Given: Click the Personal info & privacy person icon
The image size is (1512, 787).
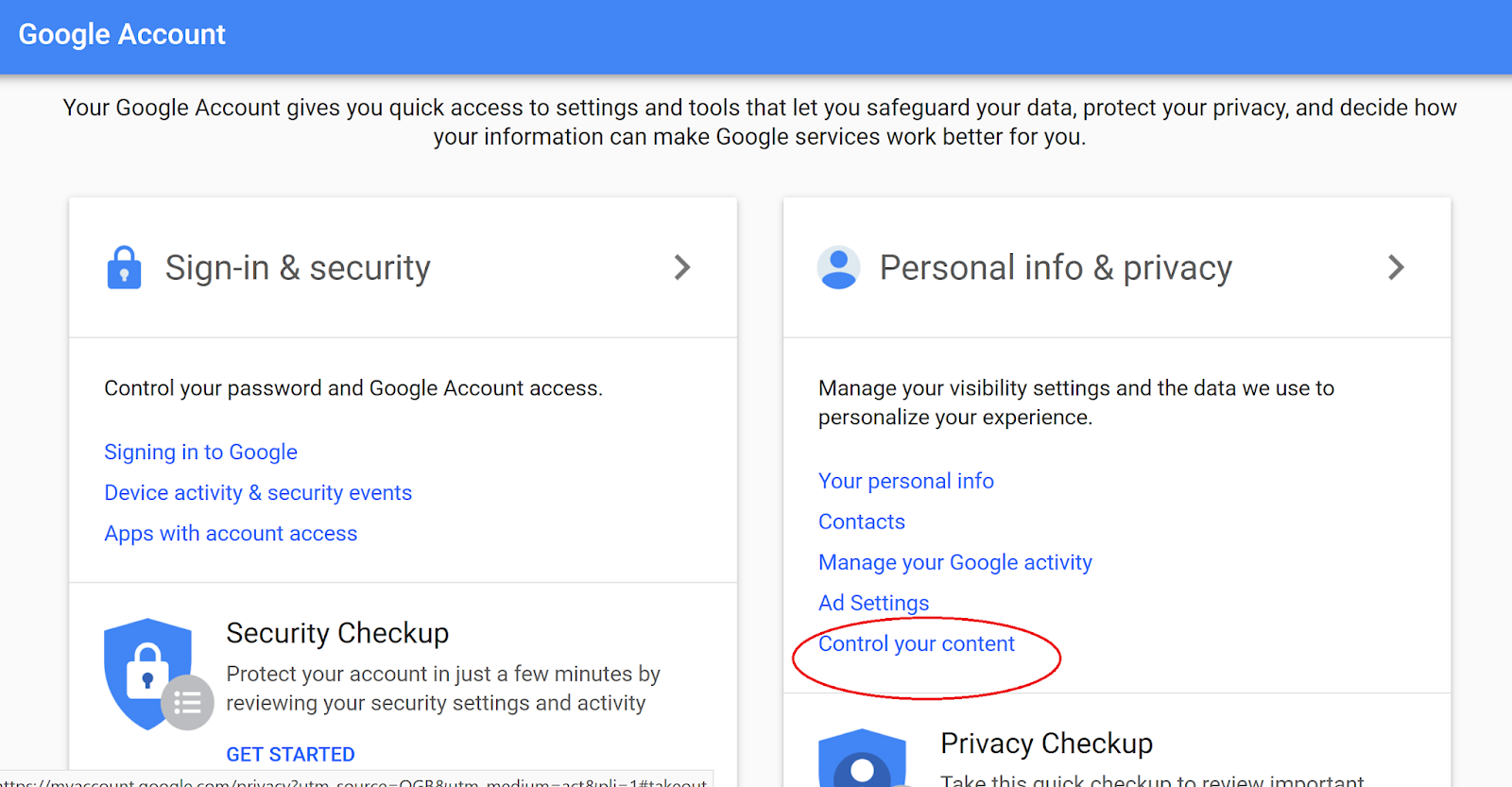Looking at the screenshot, I should tap(838, 267).
